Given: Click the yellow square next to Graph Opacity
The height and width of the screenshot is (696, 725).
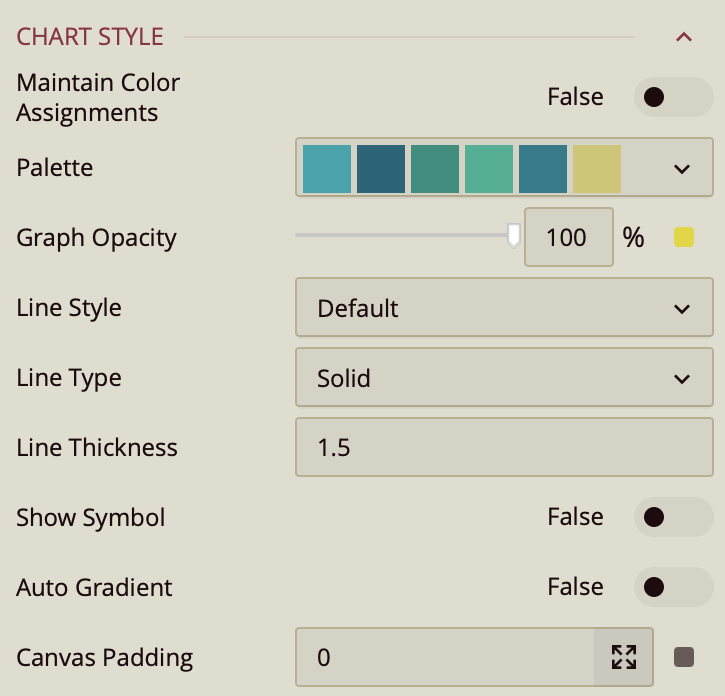Looking at the screenshot, I should coord(684,237).
